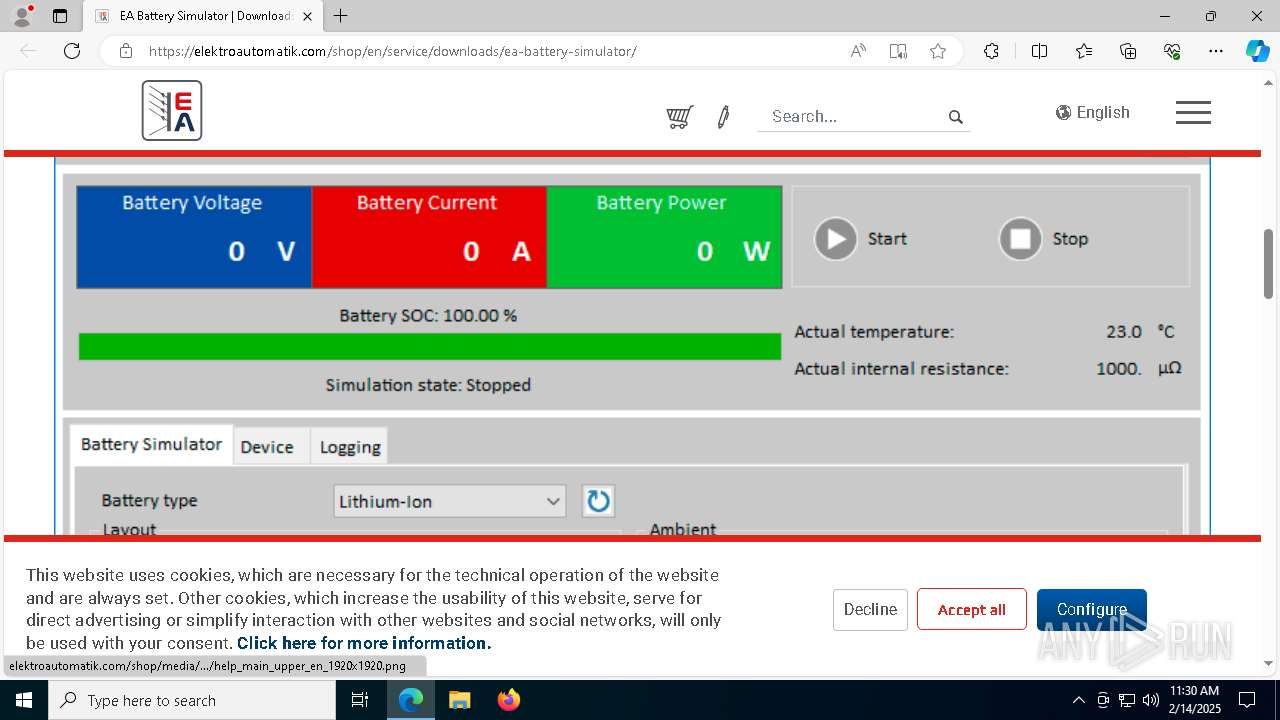Open the immersive reader icon
This screenshot has width=1280, height=720.
tap(898, 51)
